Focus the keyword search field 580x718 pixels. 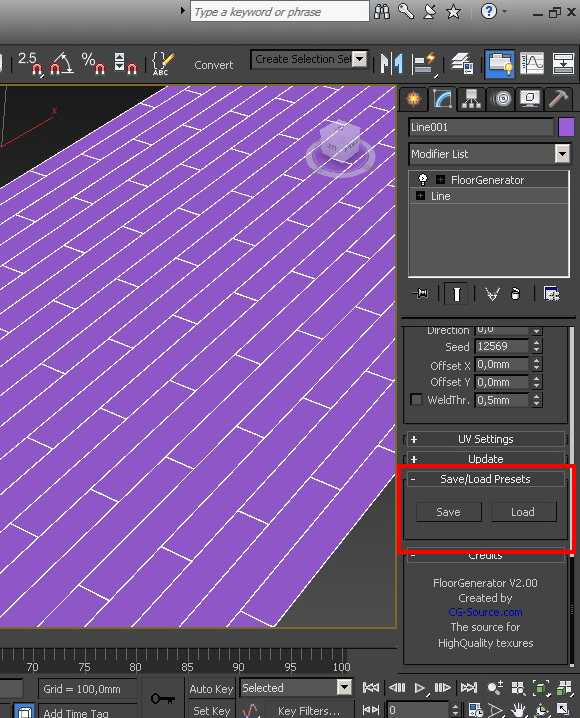279,11
